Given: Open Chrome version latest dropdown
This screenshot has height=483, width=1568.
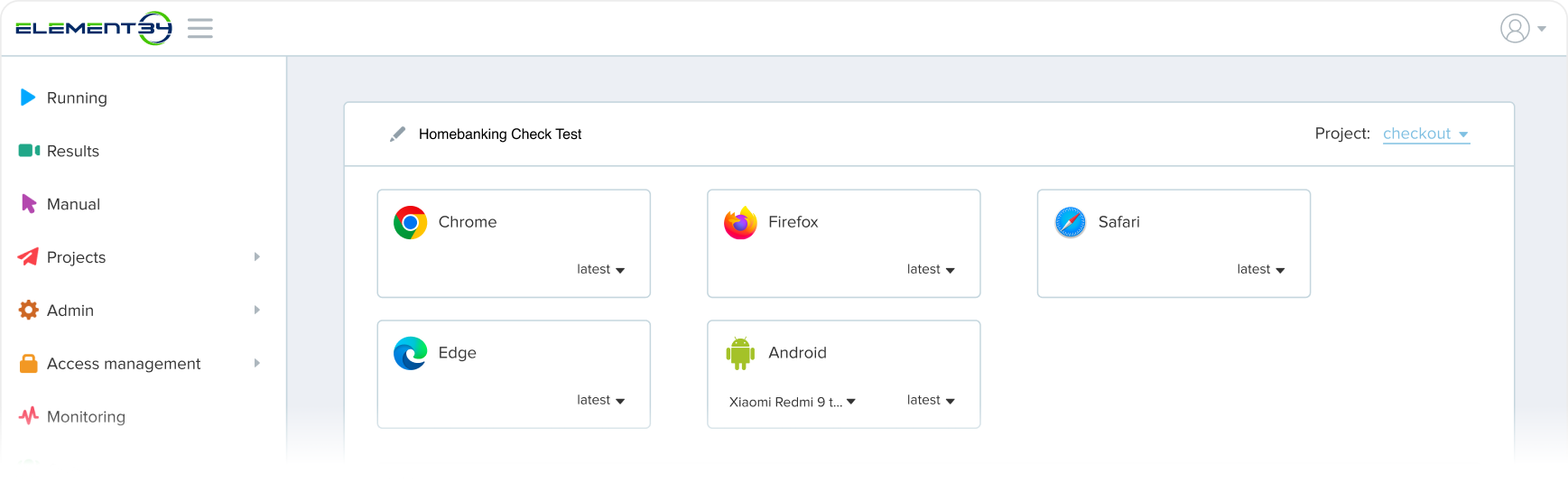Looking at the screenshot, I should (600, 269).
